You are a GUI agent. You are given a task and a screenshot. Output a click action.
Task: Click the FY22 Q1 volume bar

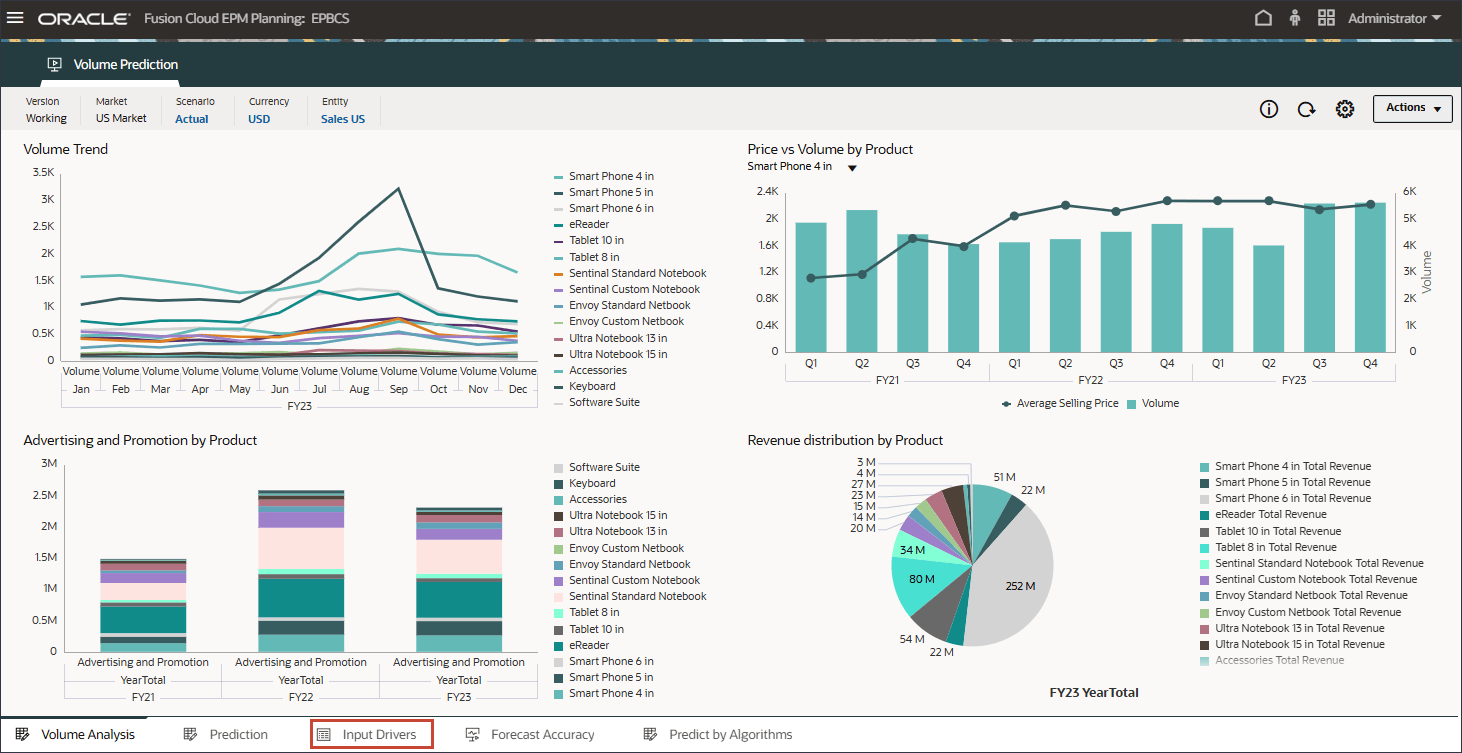pos(1014,297)
